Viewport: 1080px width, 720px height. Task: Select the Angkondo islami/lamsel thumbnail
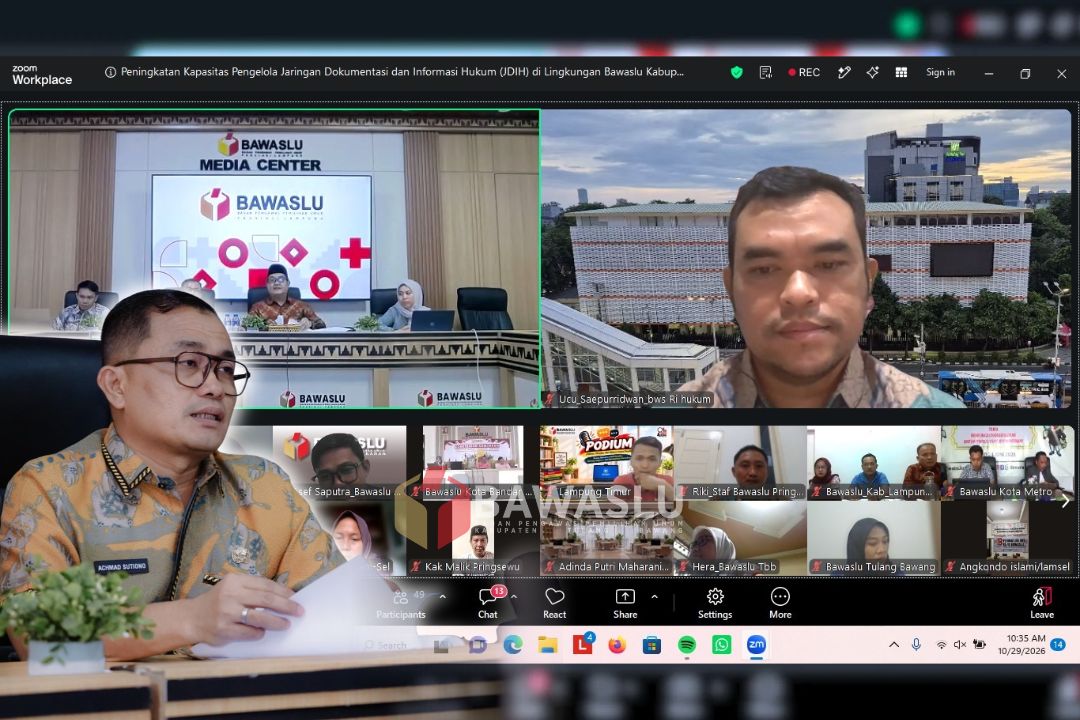point(1007,537)
